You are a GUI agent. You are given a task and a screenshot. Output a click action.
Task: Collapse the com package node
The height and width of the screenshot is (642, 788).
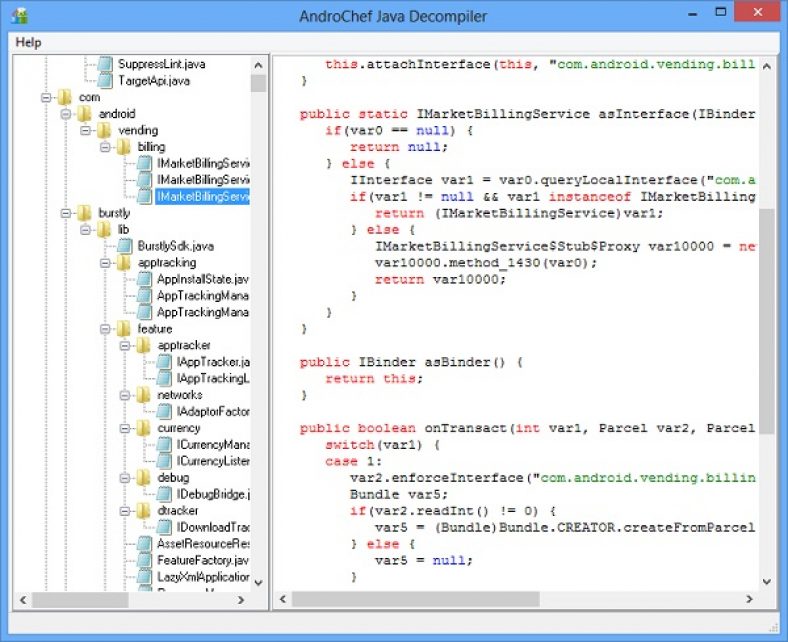click(46, 97)
